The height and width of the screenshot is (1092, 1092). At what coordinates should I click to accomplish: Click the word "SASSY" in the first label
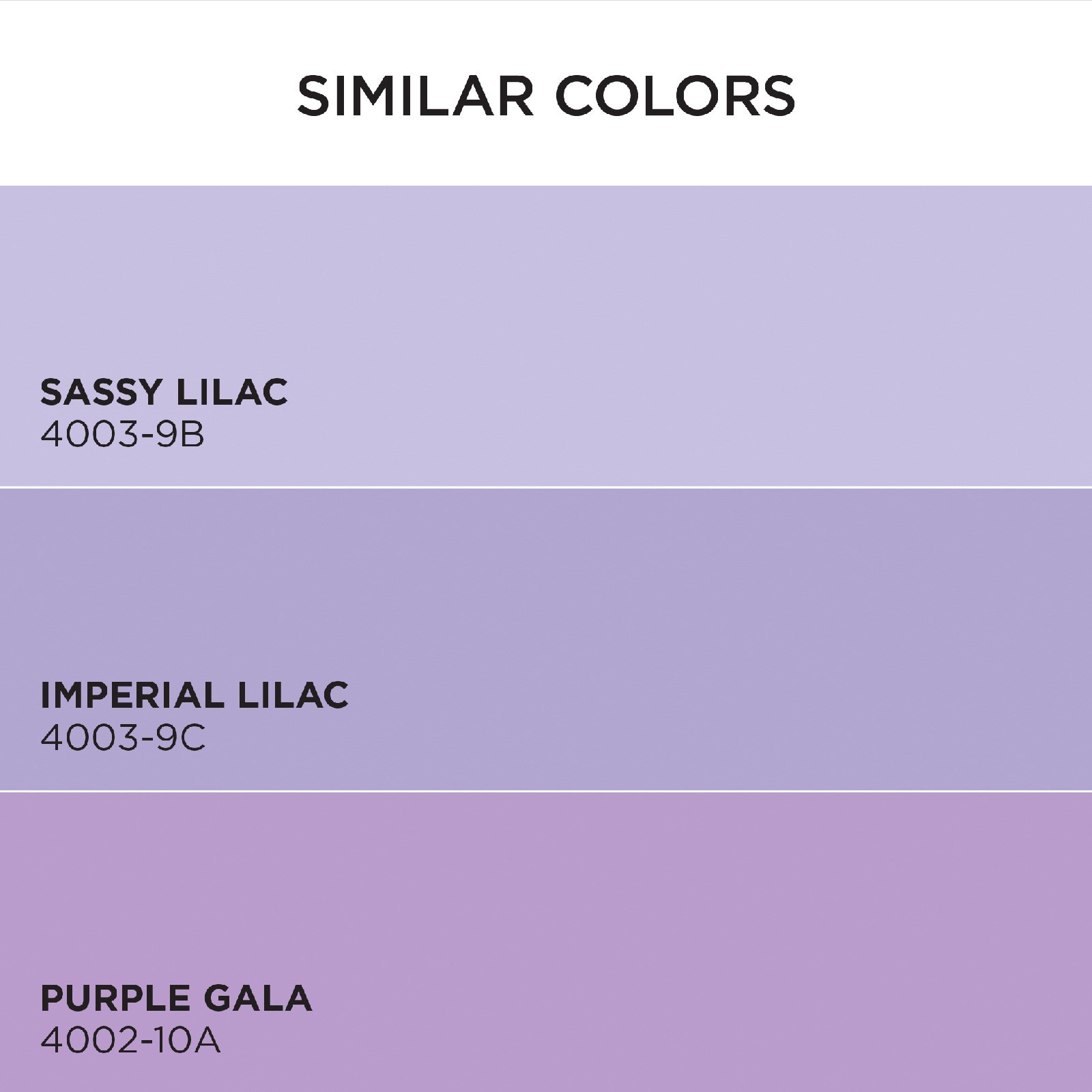tap(101, 392)
